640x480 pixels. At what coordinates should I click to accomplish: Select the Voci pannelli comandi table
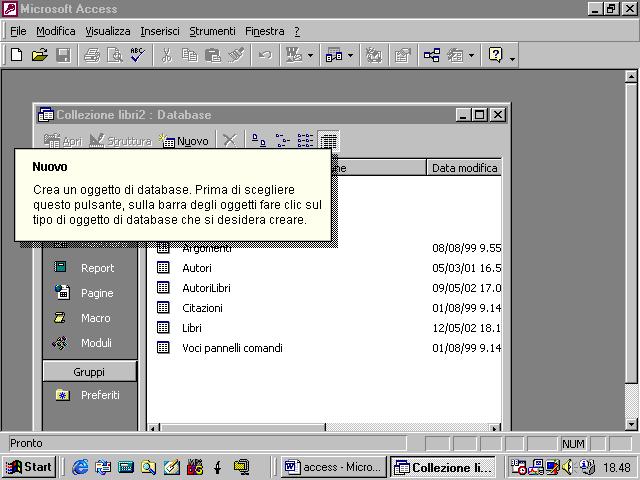[220, 348]
